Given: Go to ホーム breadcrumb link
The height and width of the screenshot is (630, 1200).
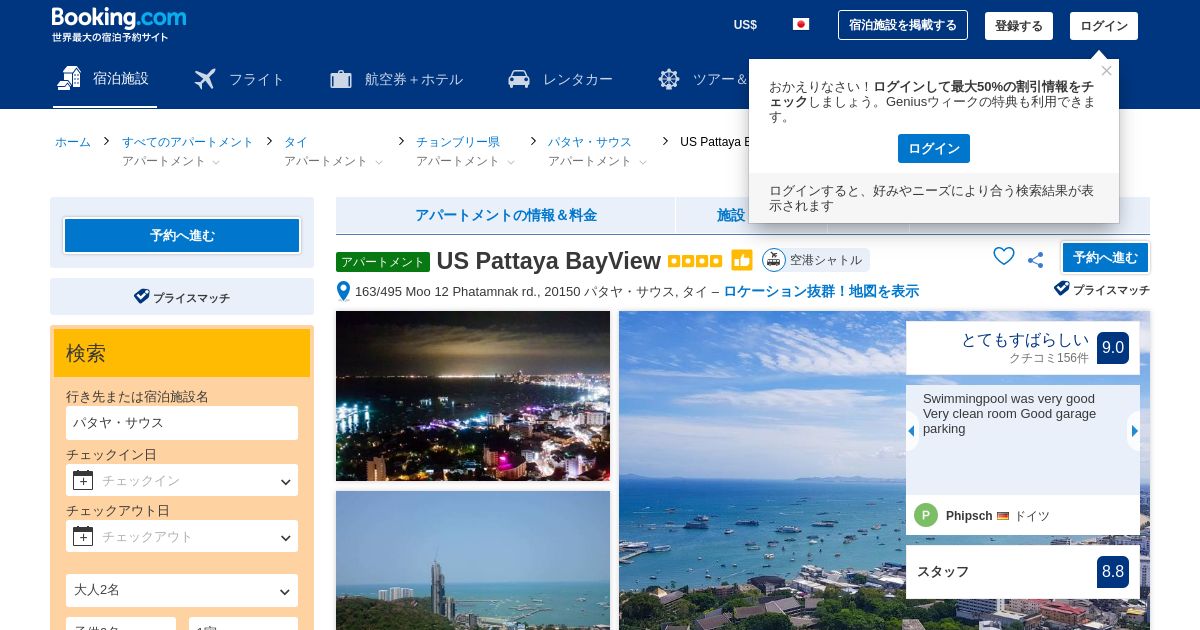Looking at the screenshot, I should click(73, 142).
